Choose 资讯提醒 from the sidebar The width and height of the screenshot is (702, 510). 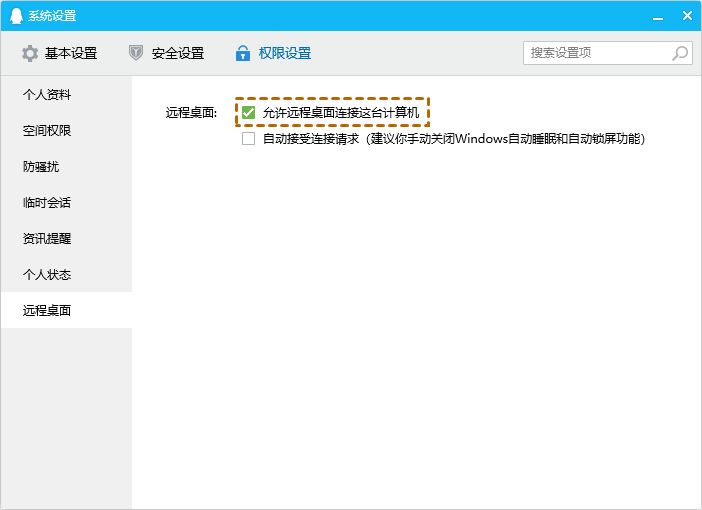tap(47, 239)
